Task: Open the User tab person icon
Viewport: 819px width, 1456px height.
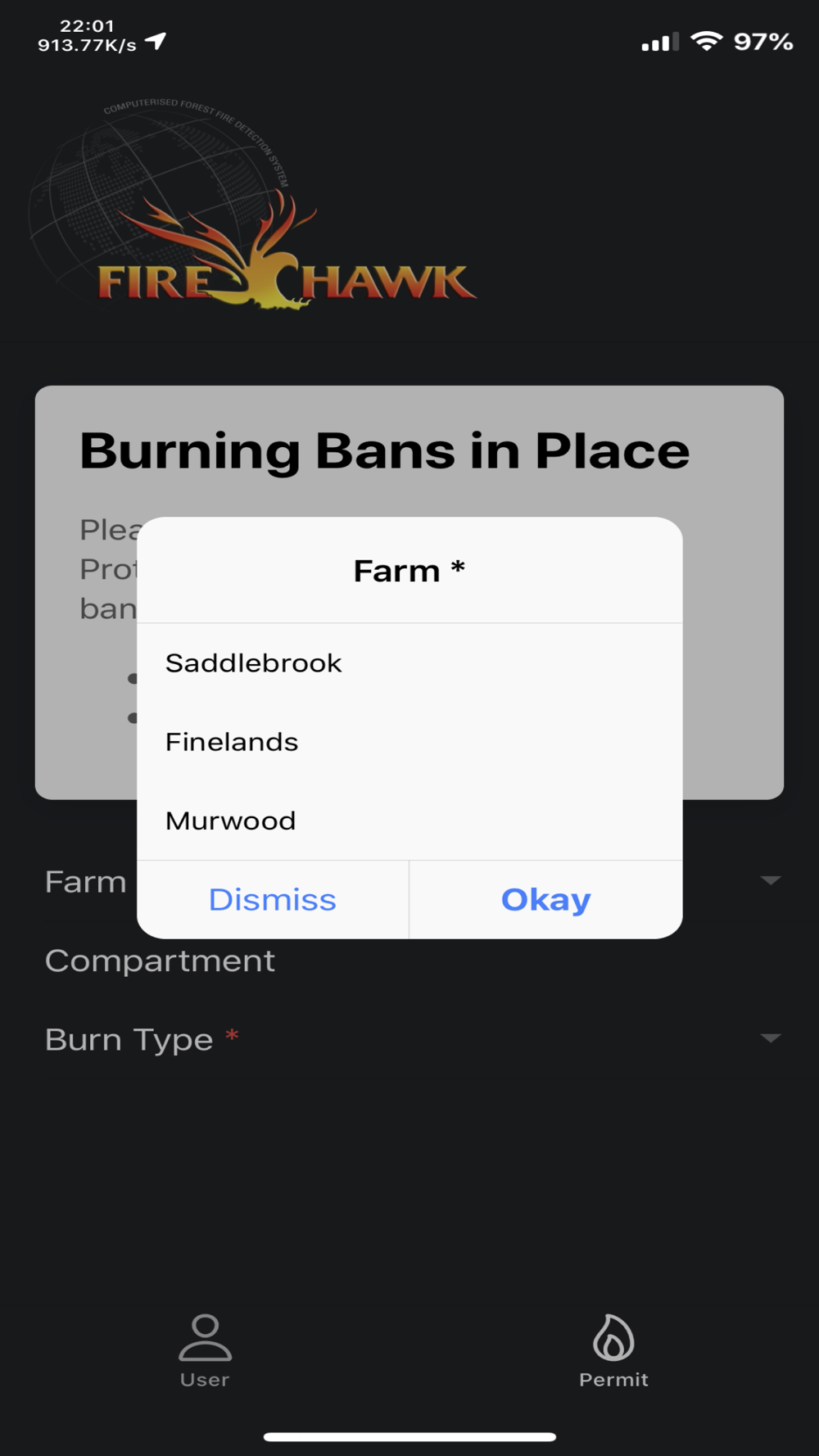Action: (x=205, y=1337)
